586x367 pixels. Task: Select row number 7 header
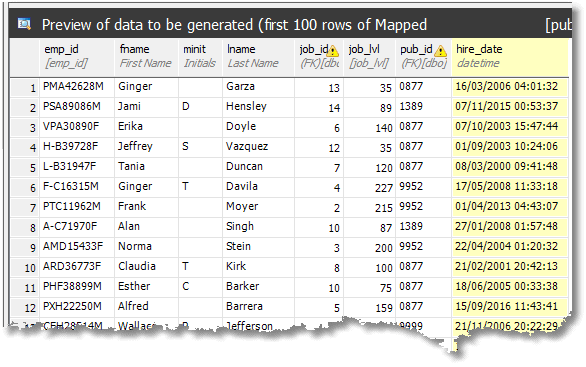point(25,208)
